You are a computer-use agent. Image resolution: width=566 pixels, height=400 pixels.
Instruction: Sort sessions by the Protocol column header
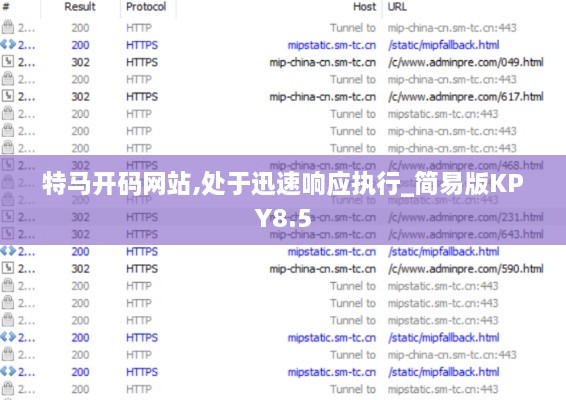[146, 7]
